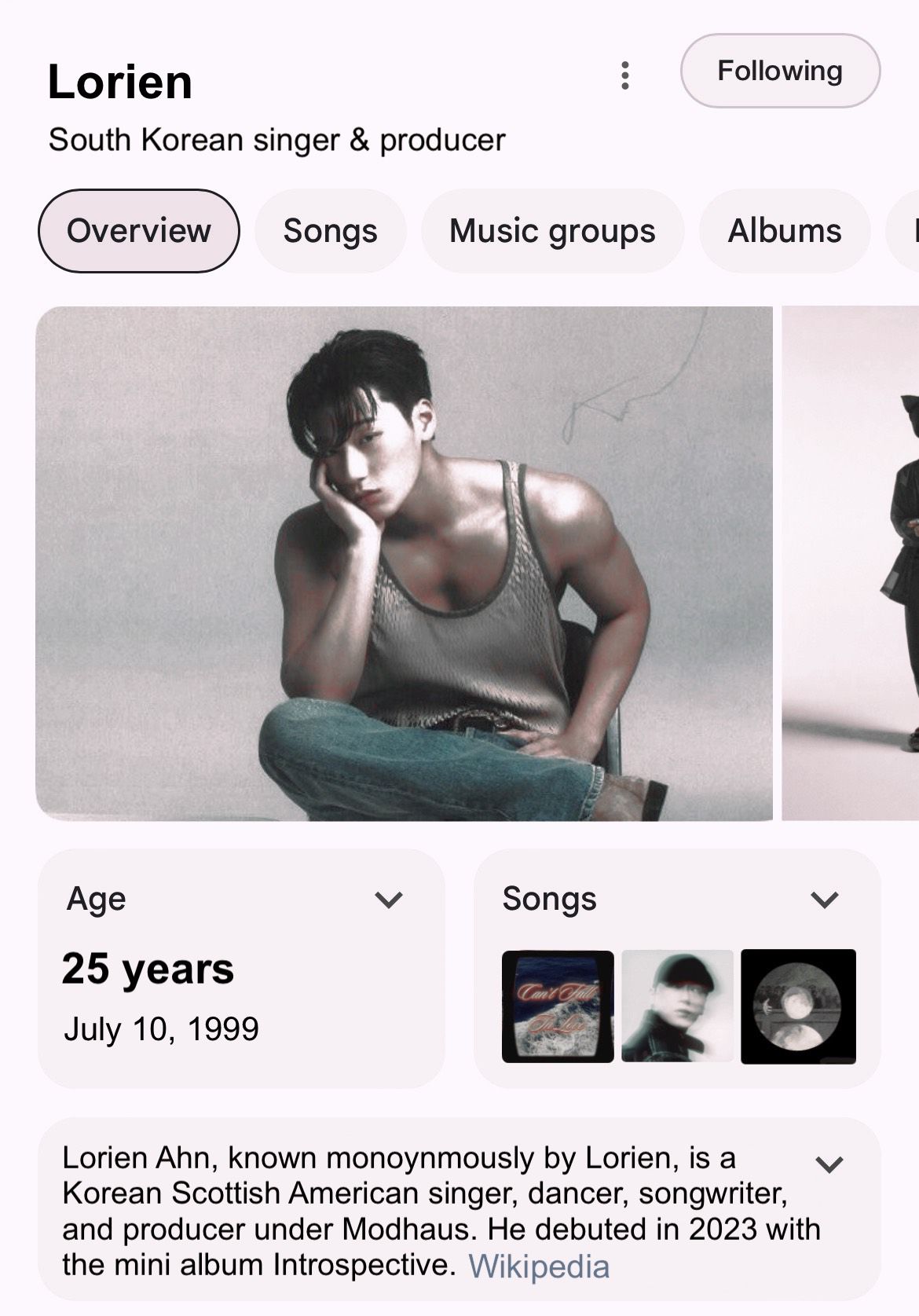Expand the Age card chevron
This screenshot has width=919, height=1316.
coord(389,900)
